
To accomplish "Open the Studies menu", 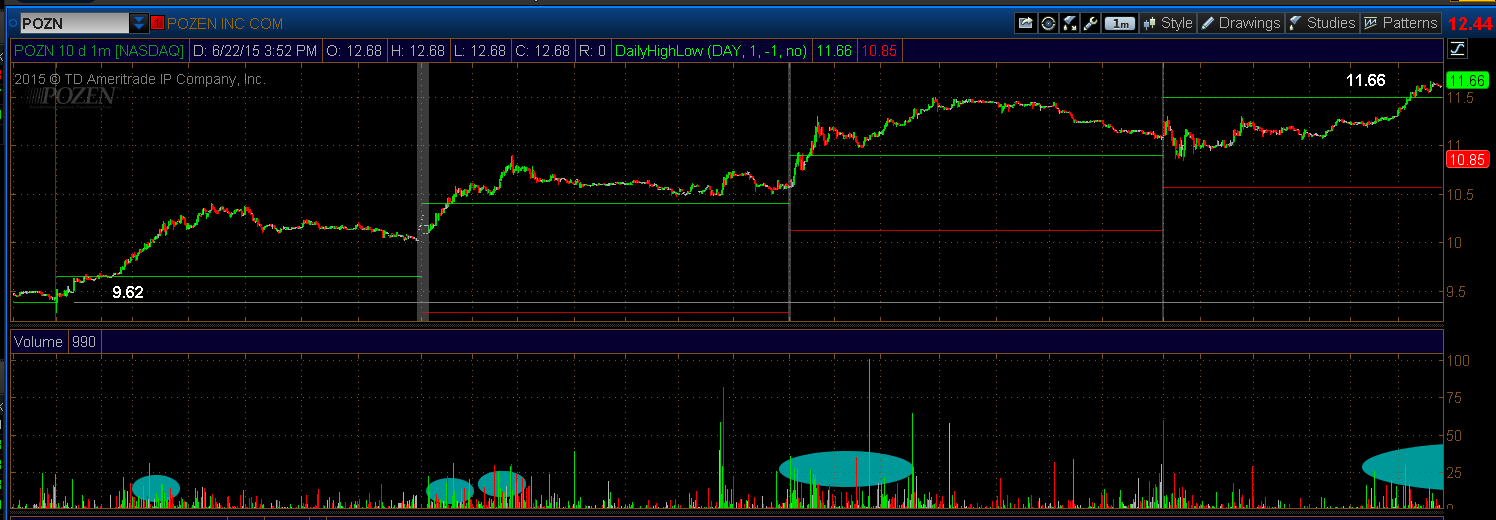I will tap(1322, 23).
